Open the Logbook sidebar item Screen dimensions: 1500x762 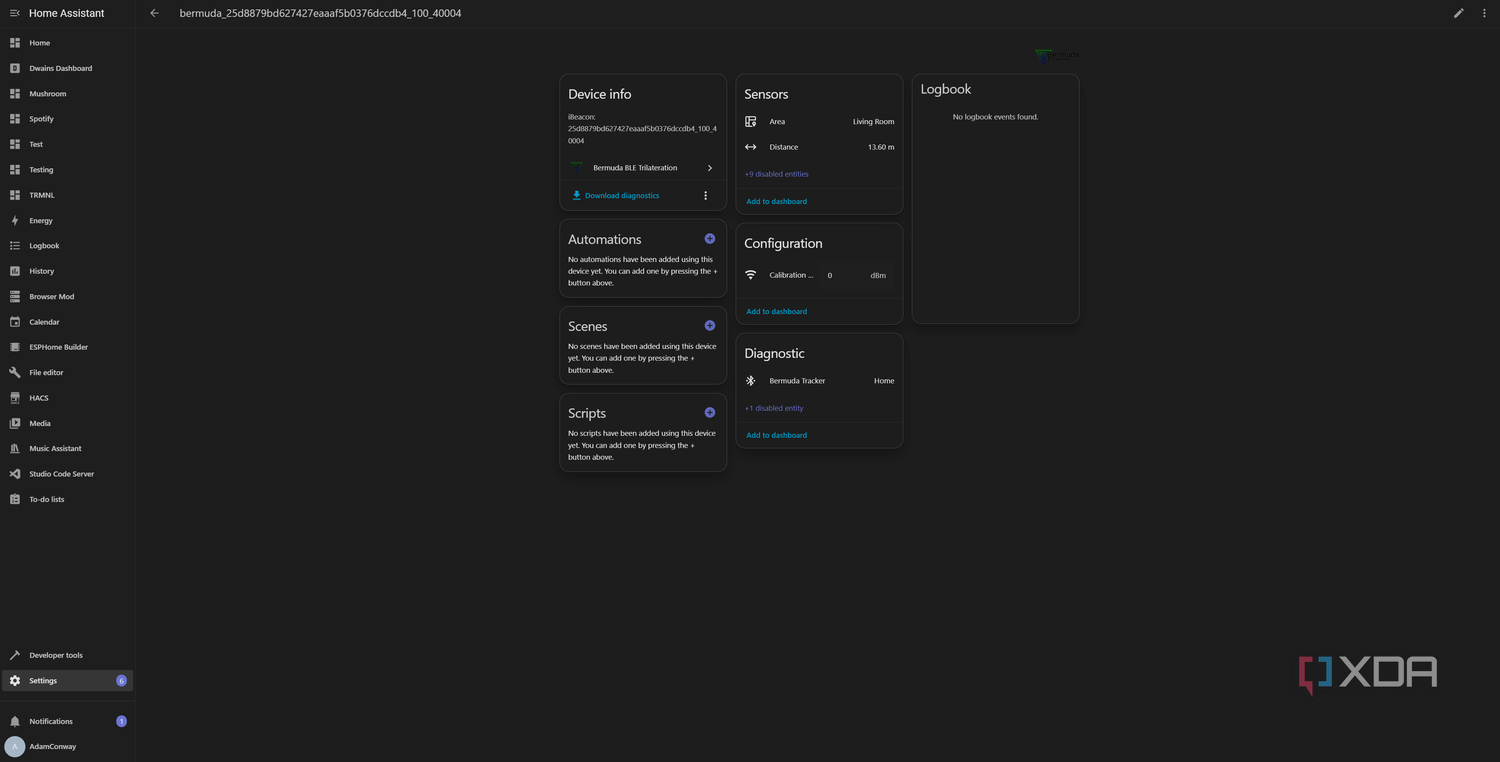[67, 246]
